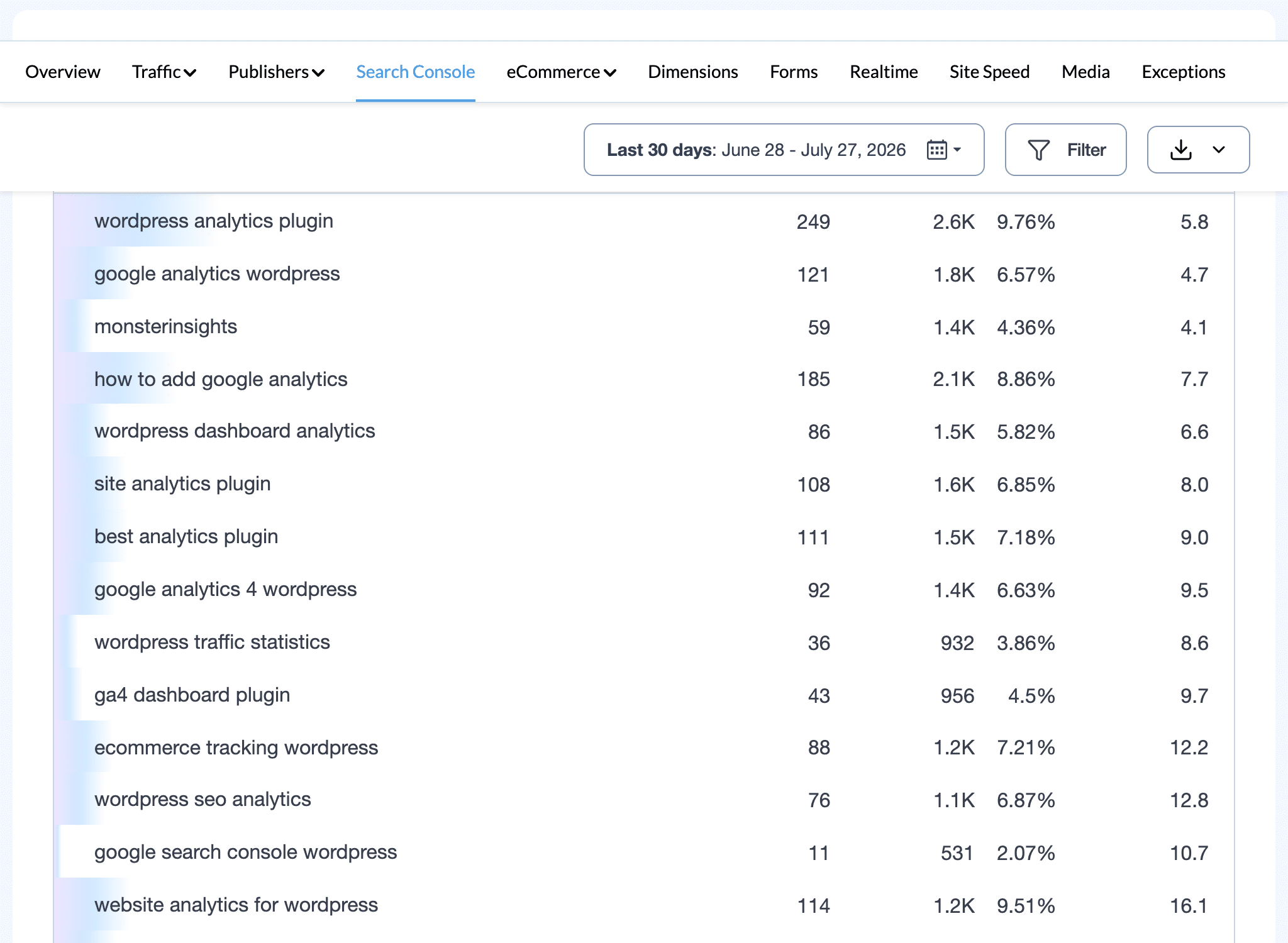Expand the Publishers tab dropdown arrow
This screenshot has height=943, width=1288.
coord(318,73)
